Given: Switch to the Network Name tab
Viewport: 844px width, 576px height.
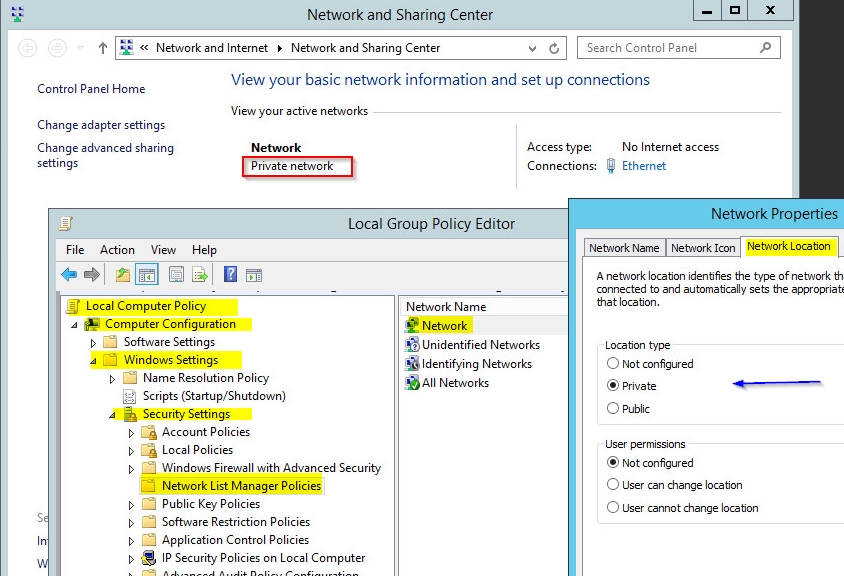Looking at the screenshot, I should (x=624, y=248).
